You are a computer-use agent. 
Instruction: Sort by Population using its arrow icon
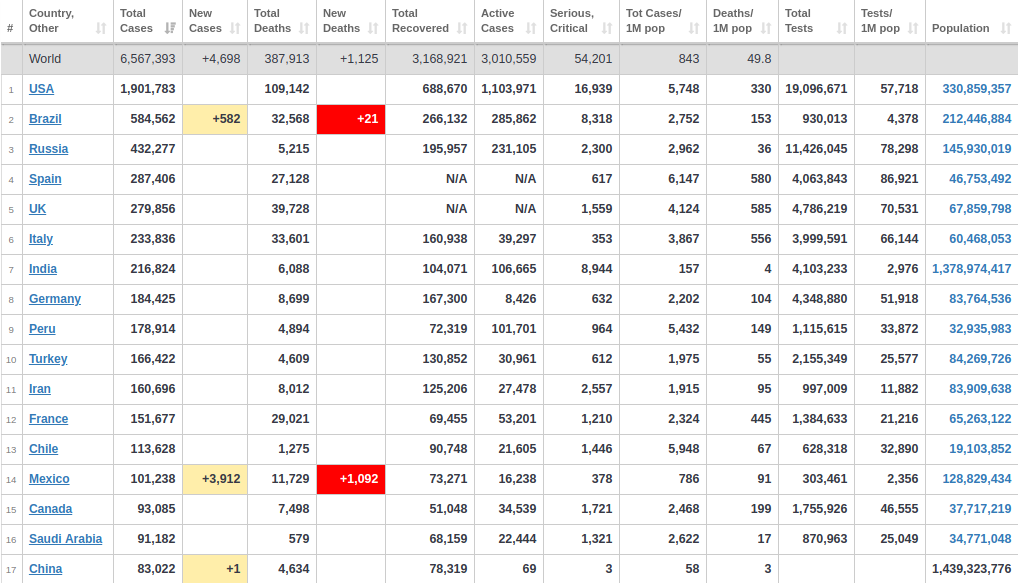[1006, 29]
